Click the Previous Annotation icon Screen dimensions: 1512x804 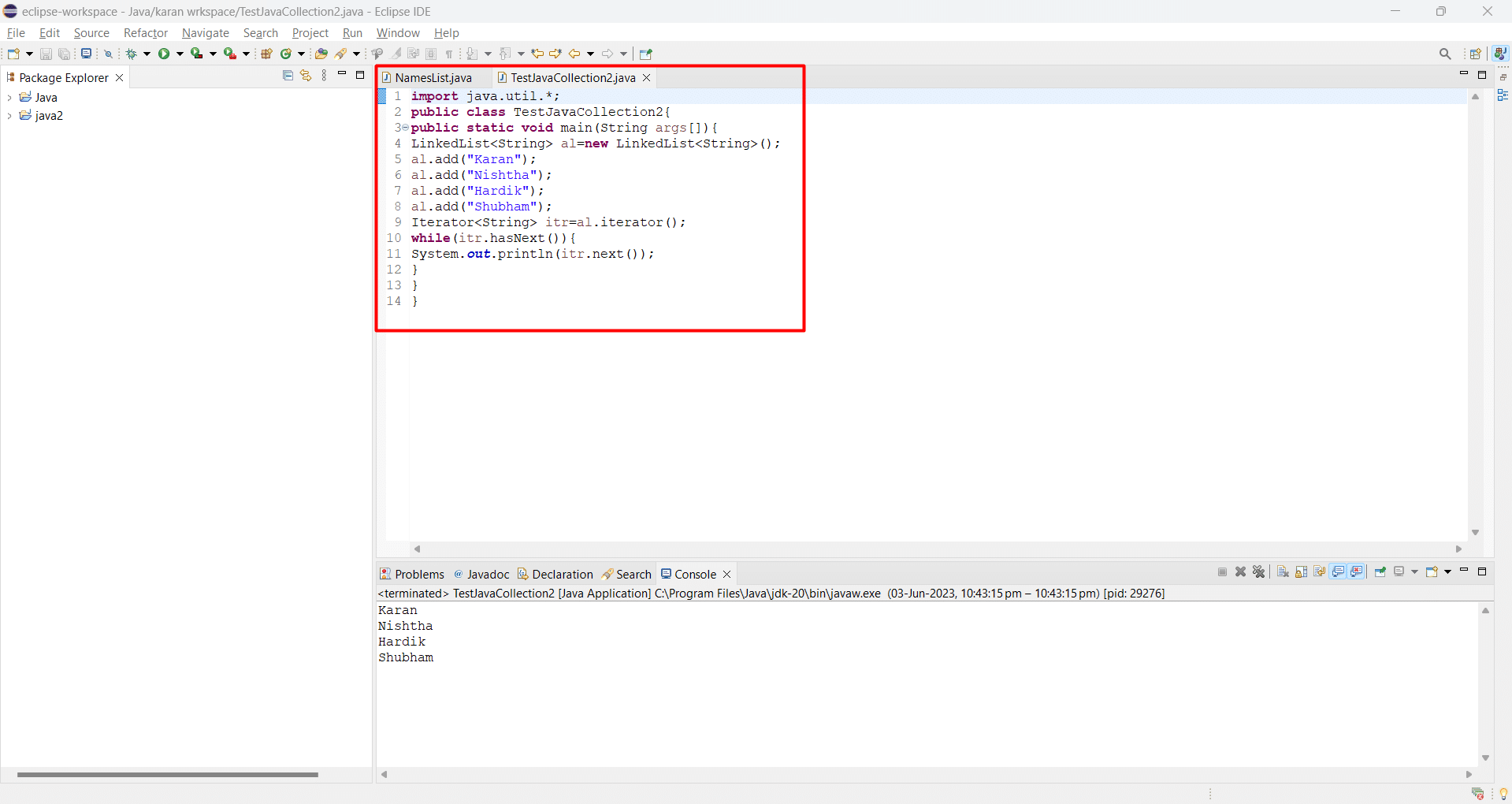click(505, 54)
